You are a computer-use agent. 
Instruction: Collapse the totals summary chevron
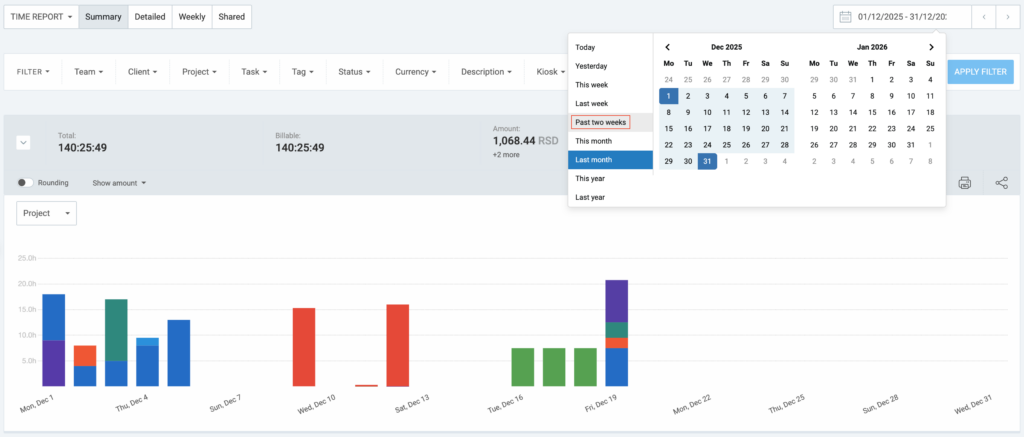pyautogui.click(x=23, y=142)
